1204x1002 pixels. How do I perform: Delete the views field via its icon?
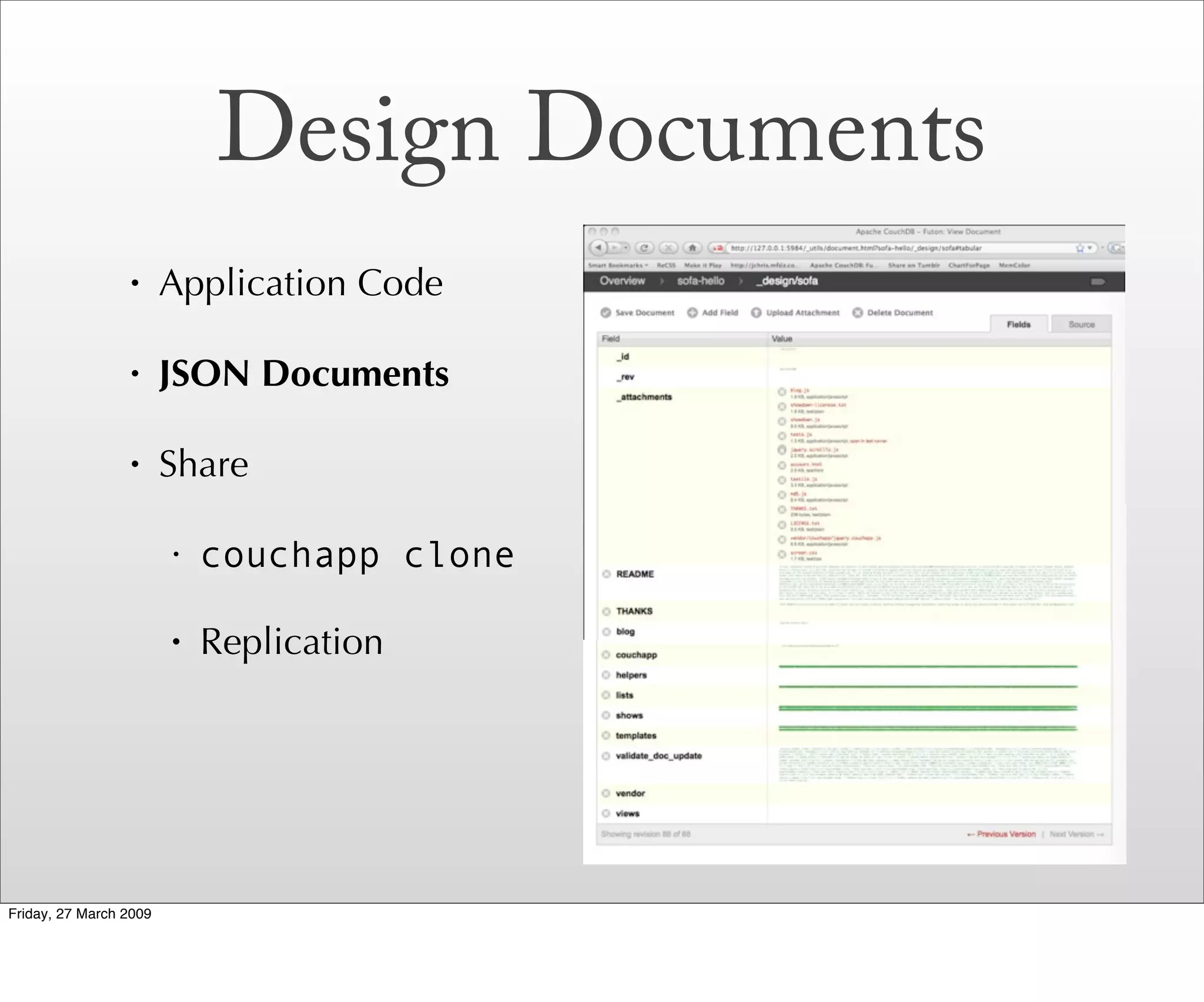tap(606, 813)
